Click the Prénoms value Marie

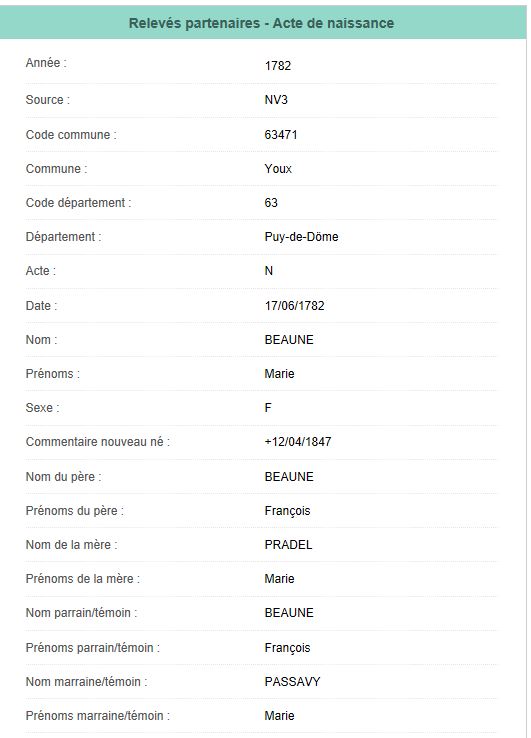tap(279, 374)
